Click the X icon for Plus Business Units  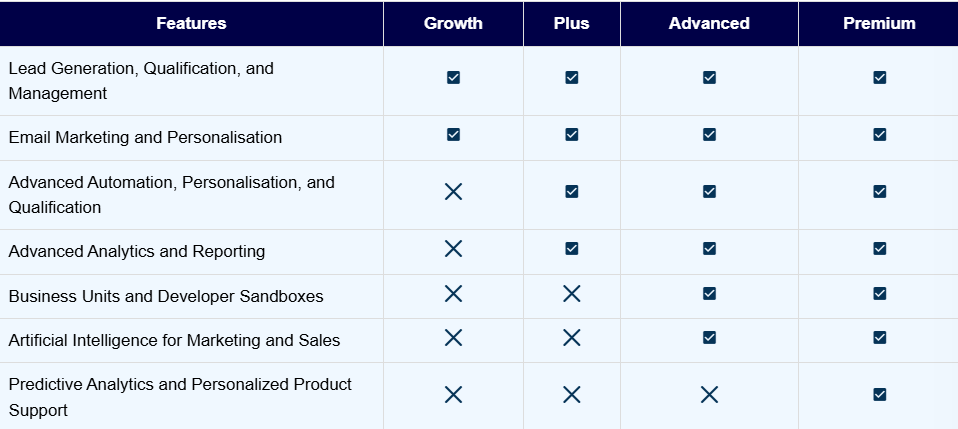pos(572,294)
